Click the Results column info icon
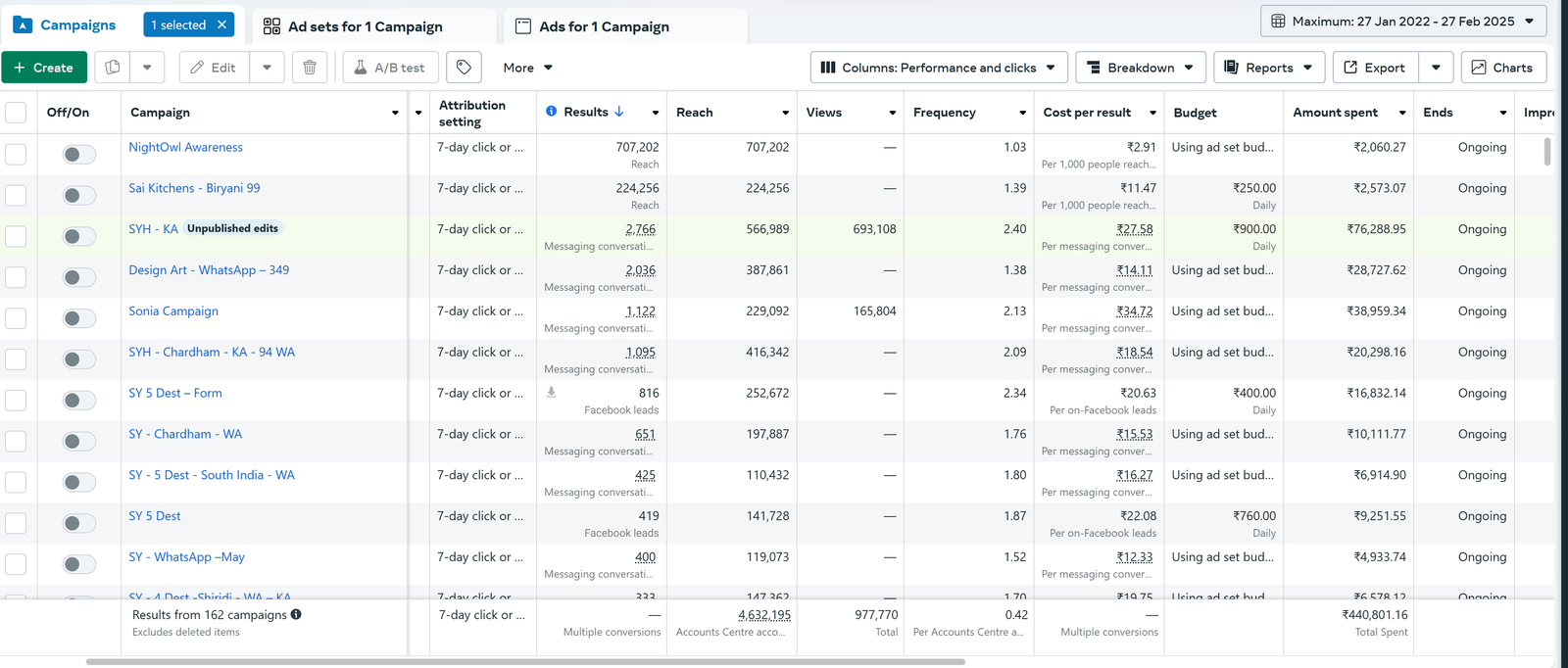Screen dimensions: 1568x668 click(x=552, y=112)
